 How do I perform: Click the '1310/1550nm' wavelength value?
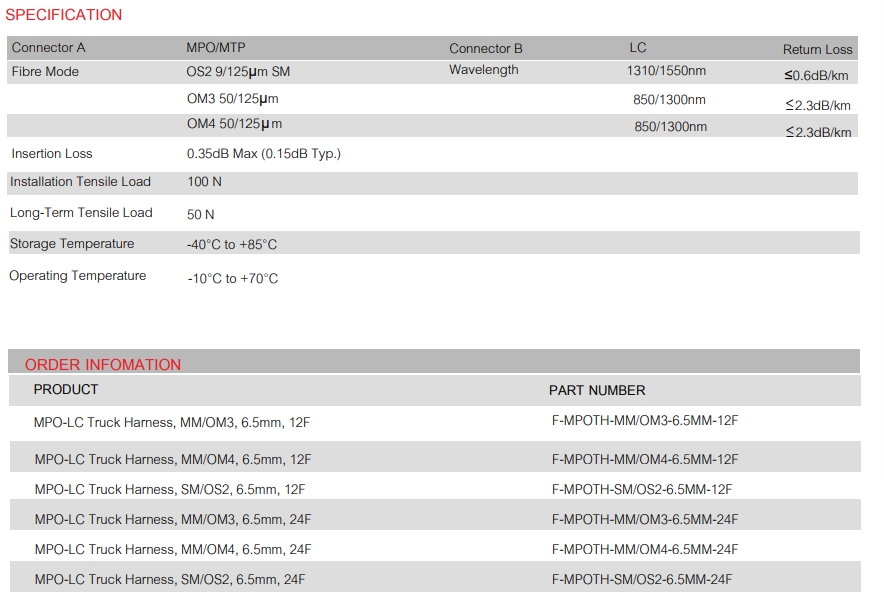pyautogui.click(x=666, y=71)
